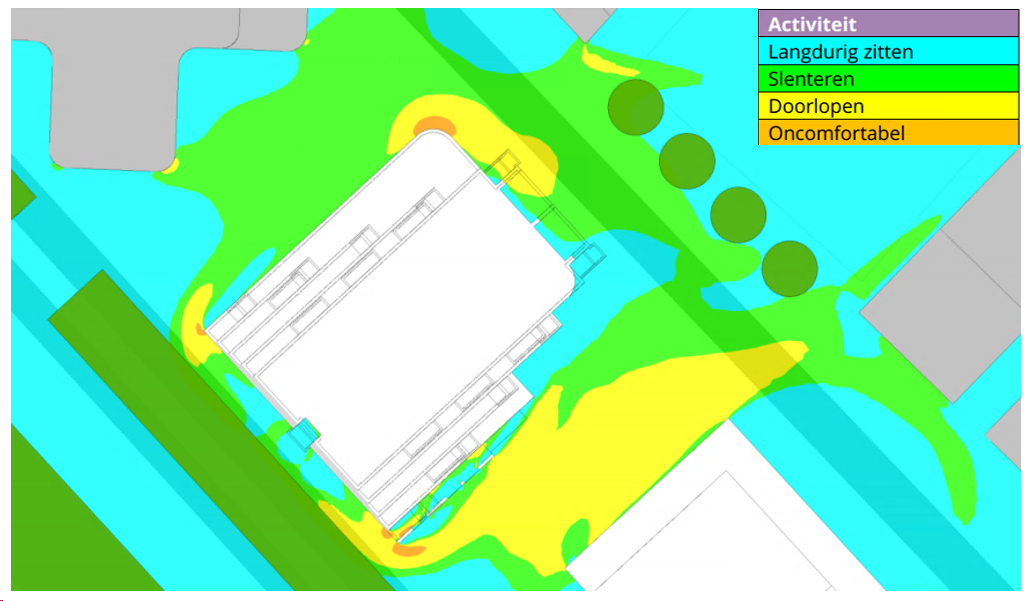
Task: Click orange hotspot at central building's southern tip
Action: (407, 548)
